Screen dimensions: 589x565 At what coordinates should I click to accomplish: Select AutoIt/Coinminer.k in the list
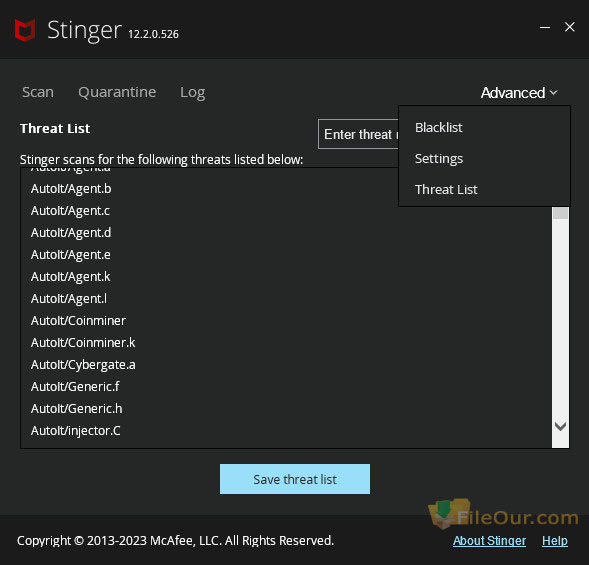point(83,343)
